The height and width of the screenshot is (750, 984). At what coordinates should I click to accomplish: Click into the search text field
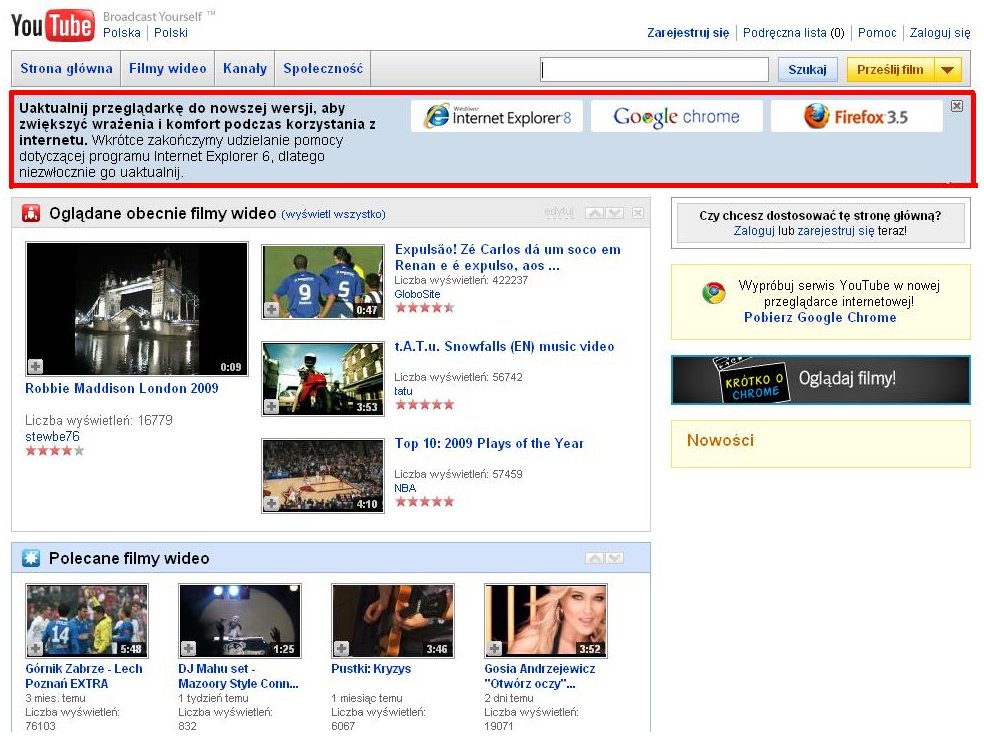click(655, 70)
